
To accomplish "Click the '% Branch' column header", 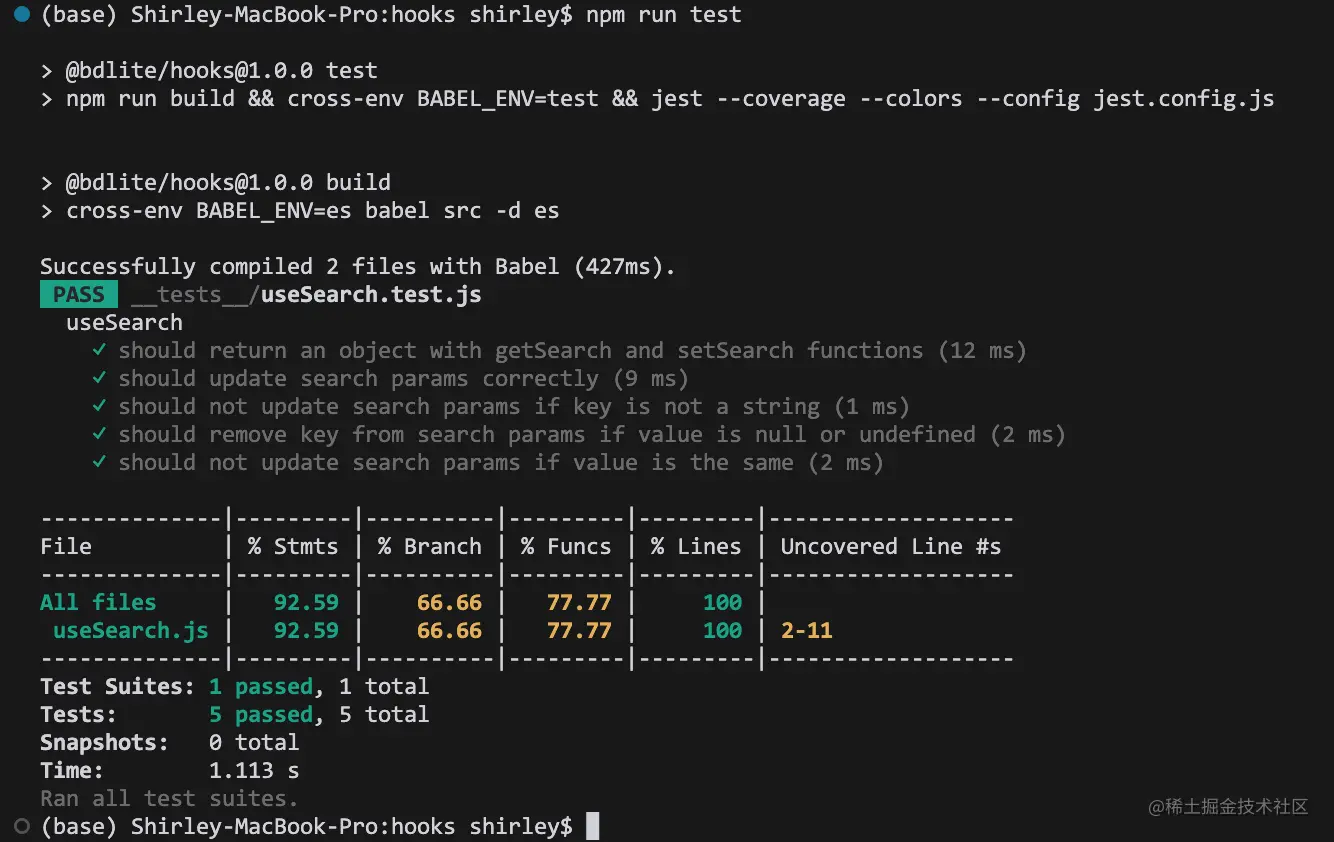I will (x=430, y=546).
